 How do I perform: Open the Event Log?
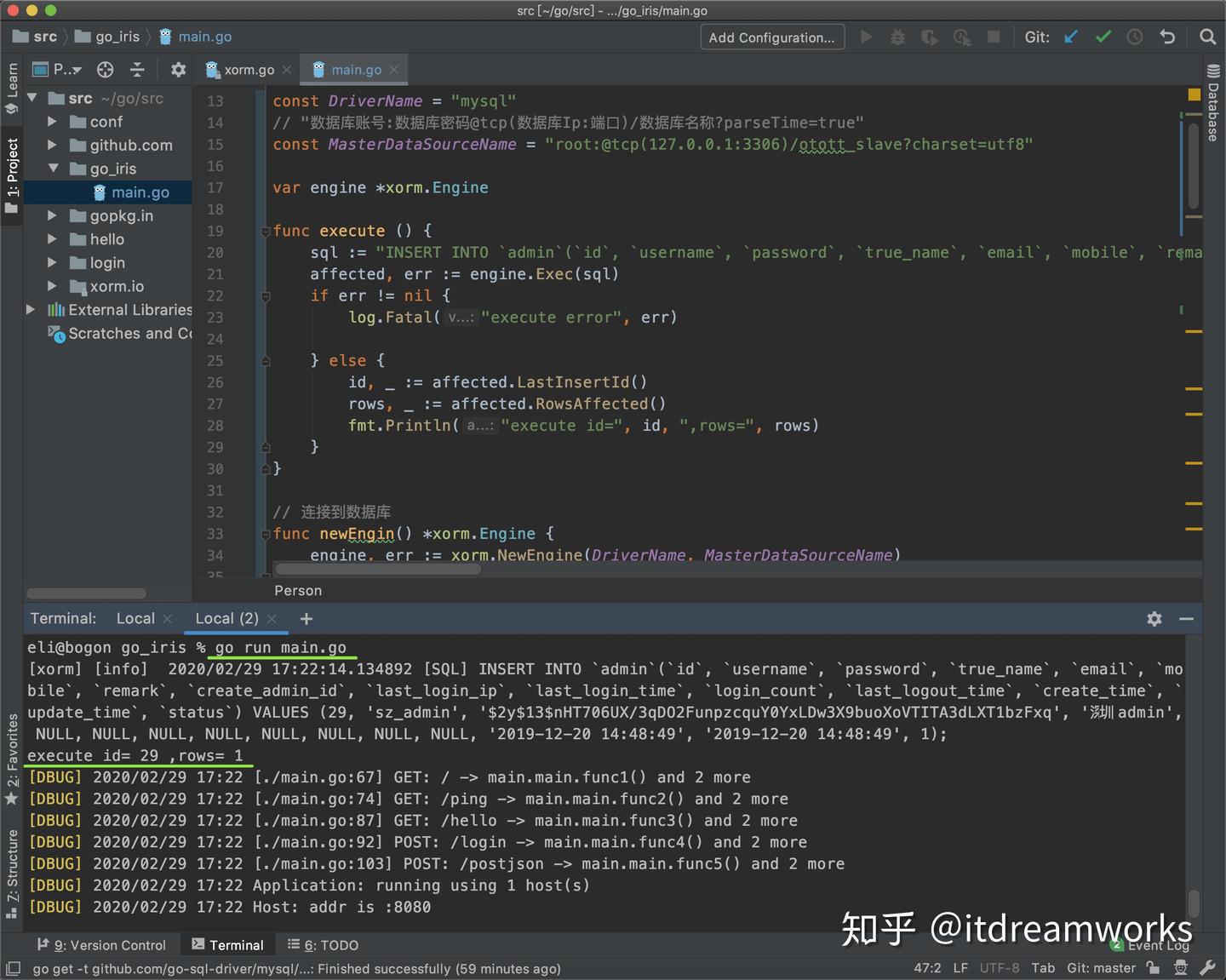pyautogui.click(x=1150, y=945)
